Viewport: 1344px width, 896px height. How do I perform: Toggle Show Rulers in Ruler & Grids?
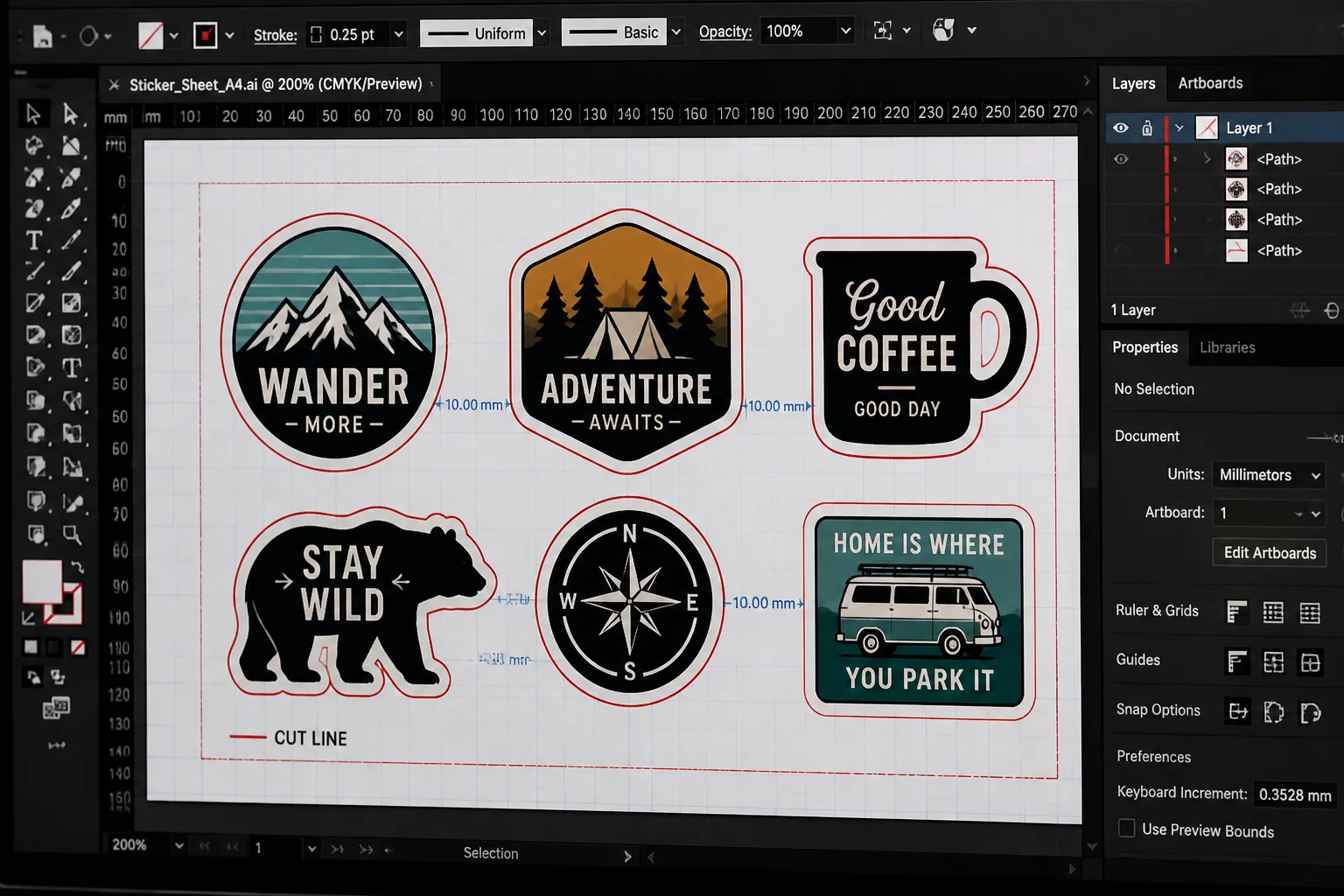1236,612
